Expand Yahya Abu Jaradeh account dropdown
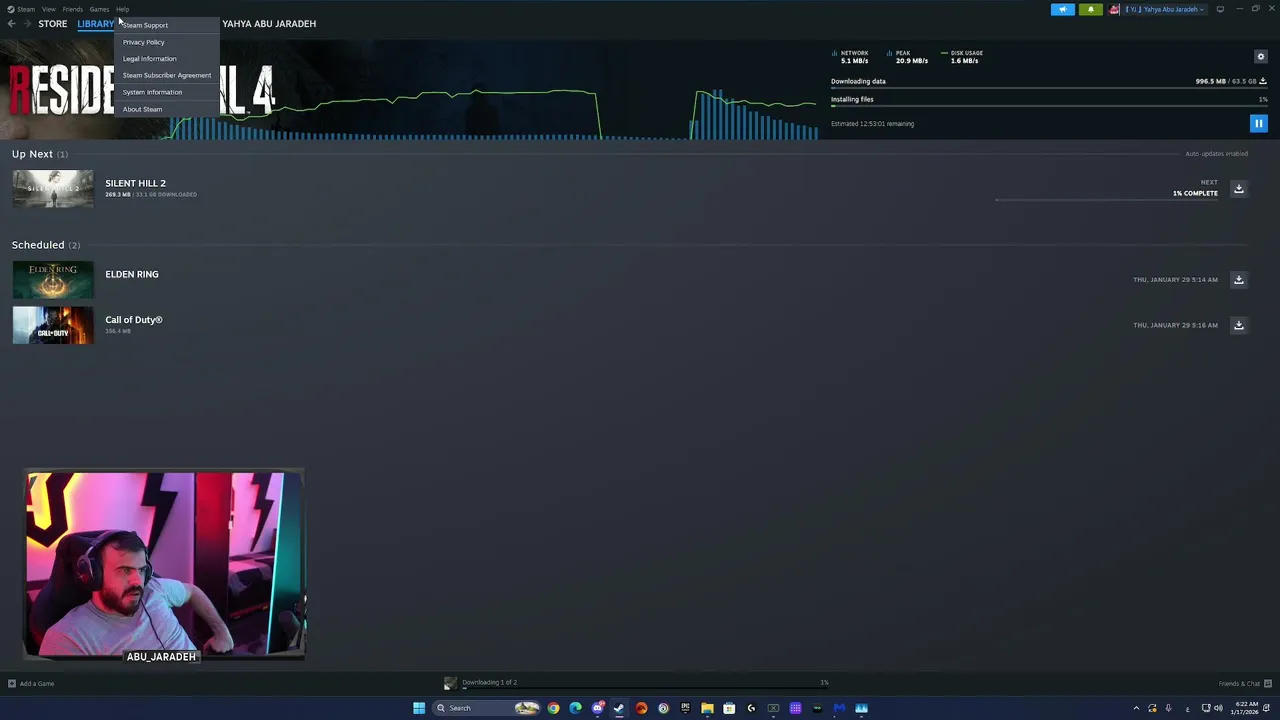Screen dimensions: 1280x720 [1166, 9]
